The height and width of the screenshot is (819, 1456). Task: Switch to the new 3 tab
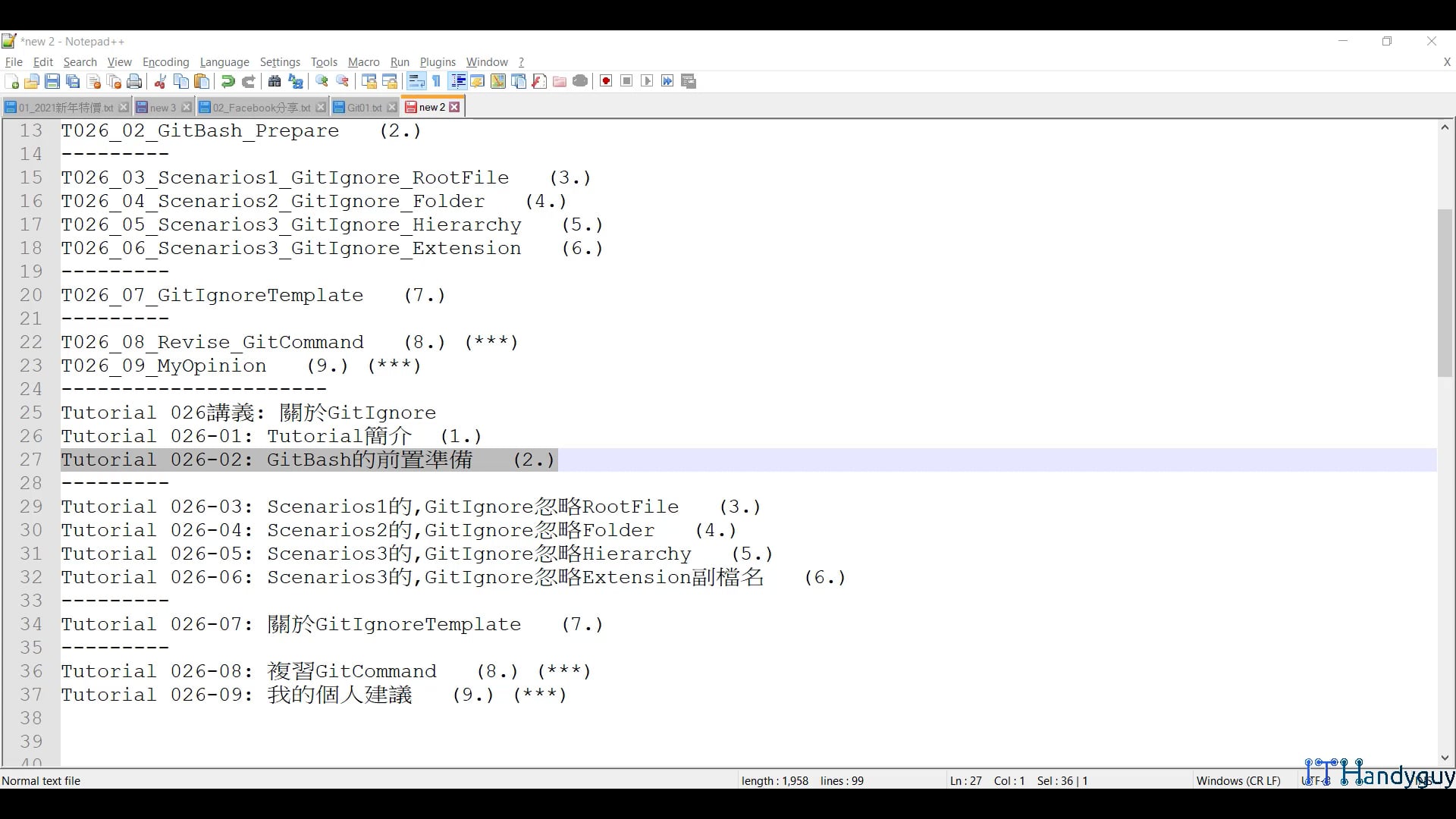[x=162, y=107]
